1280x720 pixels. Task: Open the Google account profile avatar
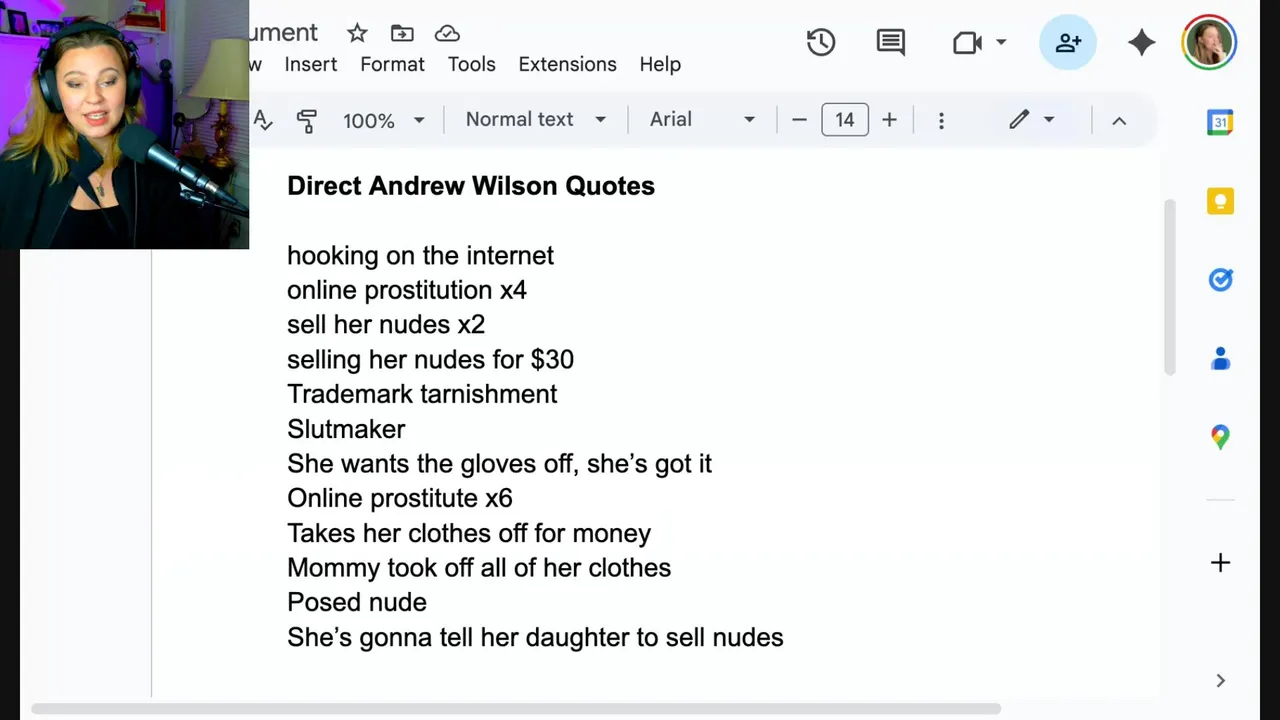click(x=1209, y=42)
